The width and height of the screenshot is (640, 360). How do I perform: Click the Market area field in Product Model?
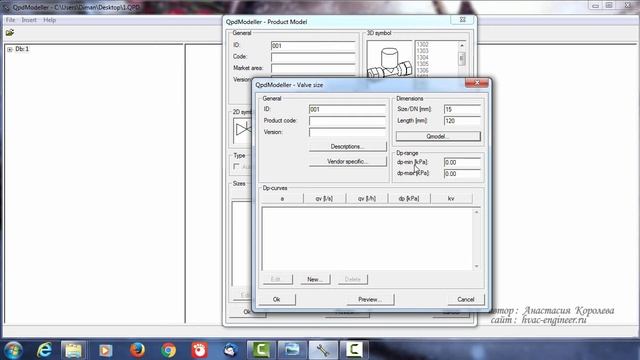(x=313, y=68)
